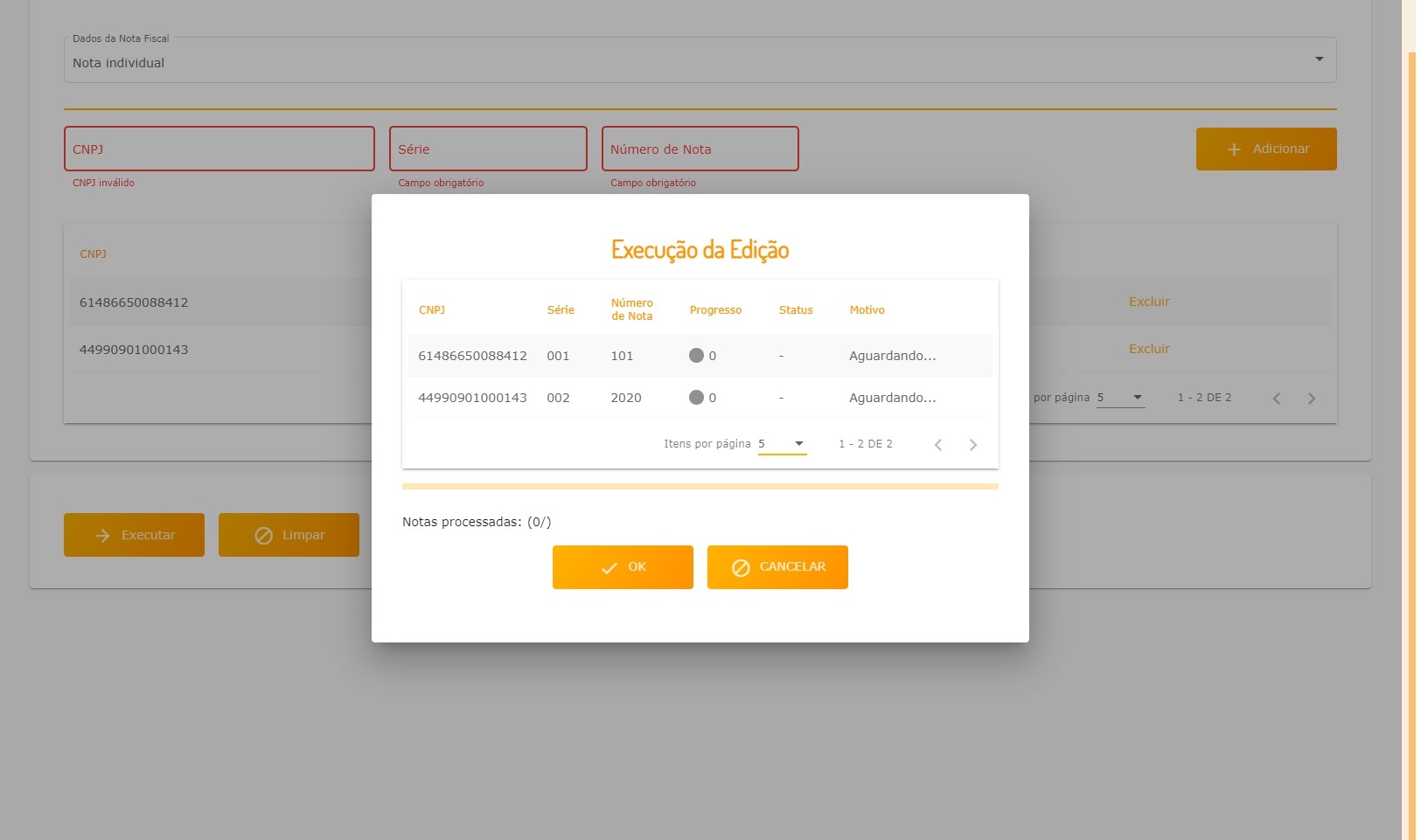Click the CNPJ inválido error message
This screenshot has width=1421, height=840.
[103, 183]
